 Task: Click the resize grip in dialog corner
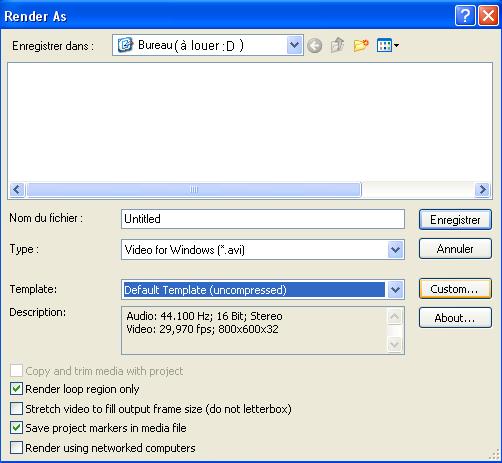495,455
